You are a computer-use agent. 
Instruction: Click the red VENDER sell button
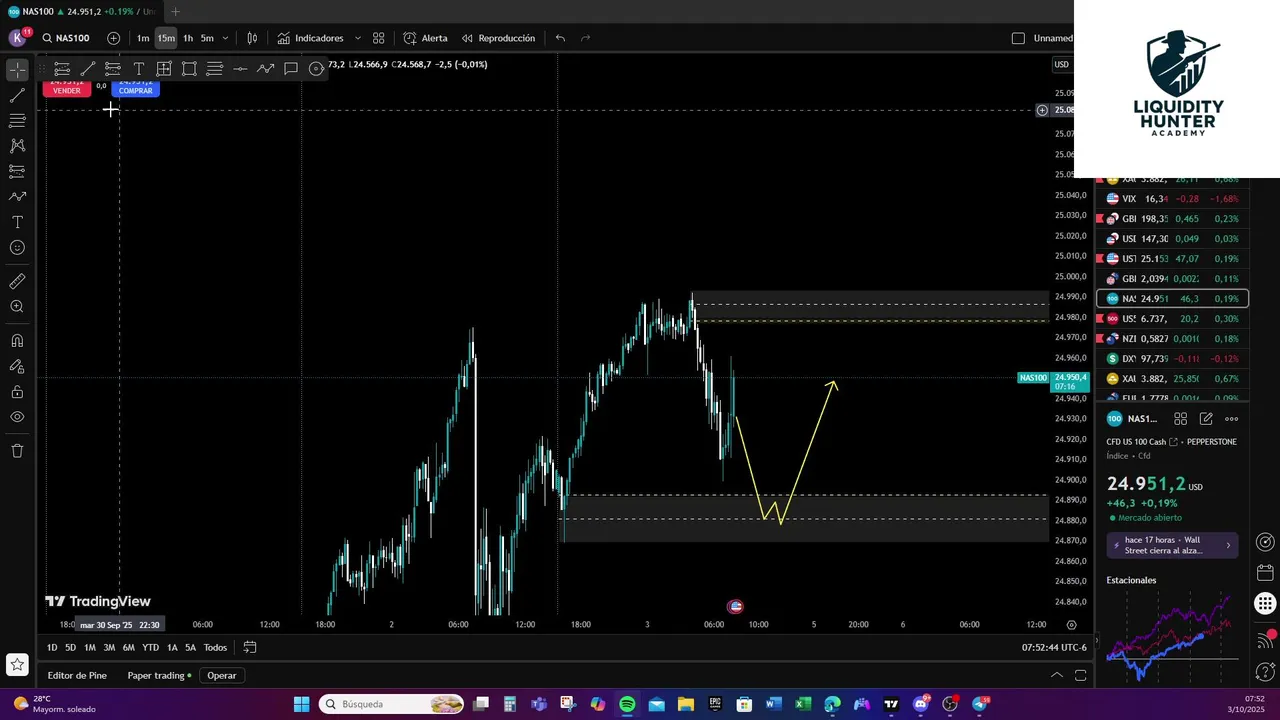66,89
